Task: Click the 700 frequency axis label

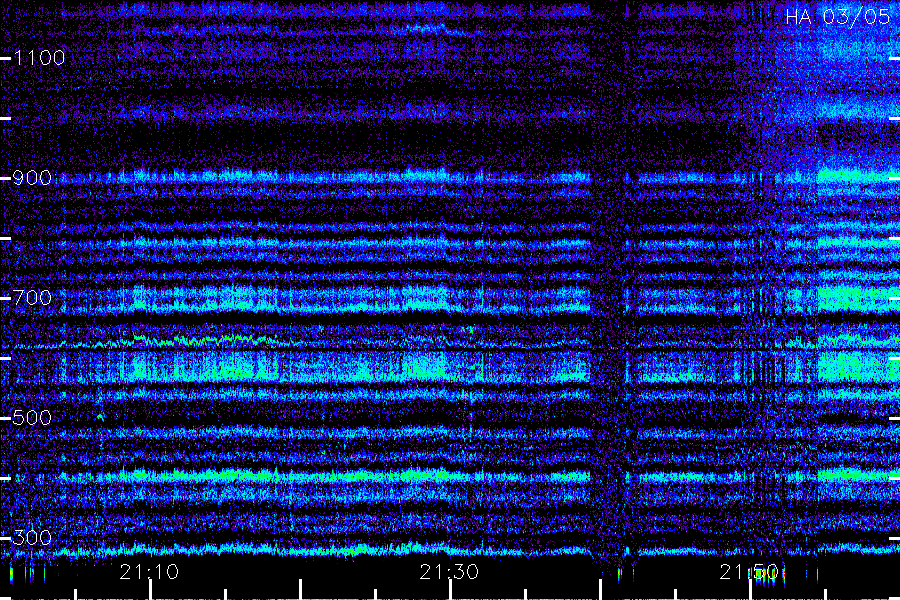Action: tap(32, 298)
